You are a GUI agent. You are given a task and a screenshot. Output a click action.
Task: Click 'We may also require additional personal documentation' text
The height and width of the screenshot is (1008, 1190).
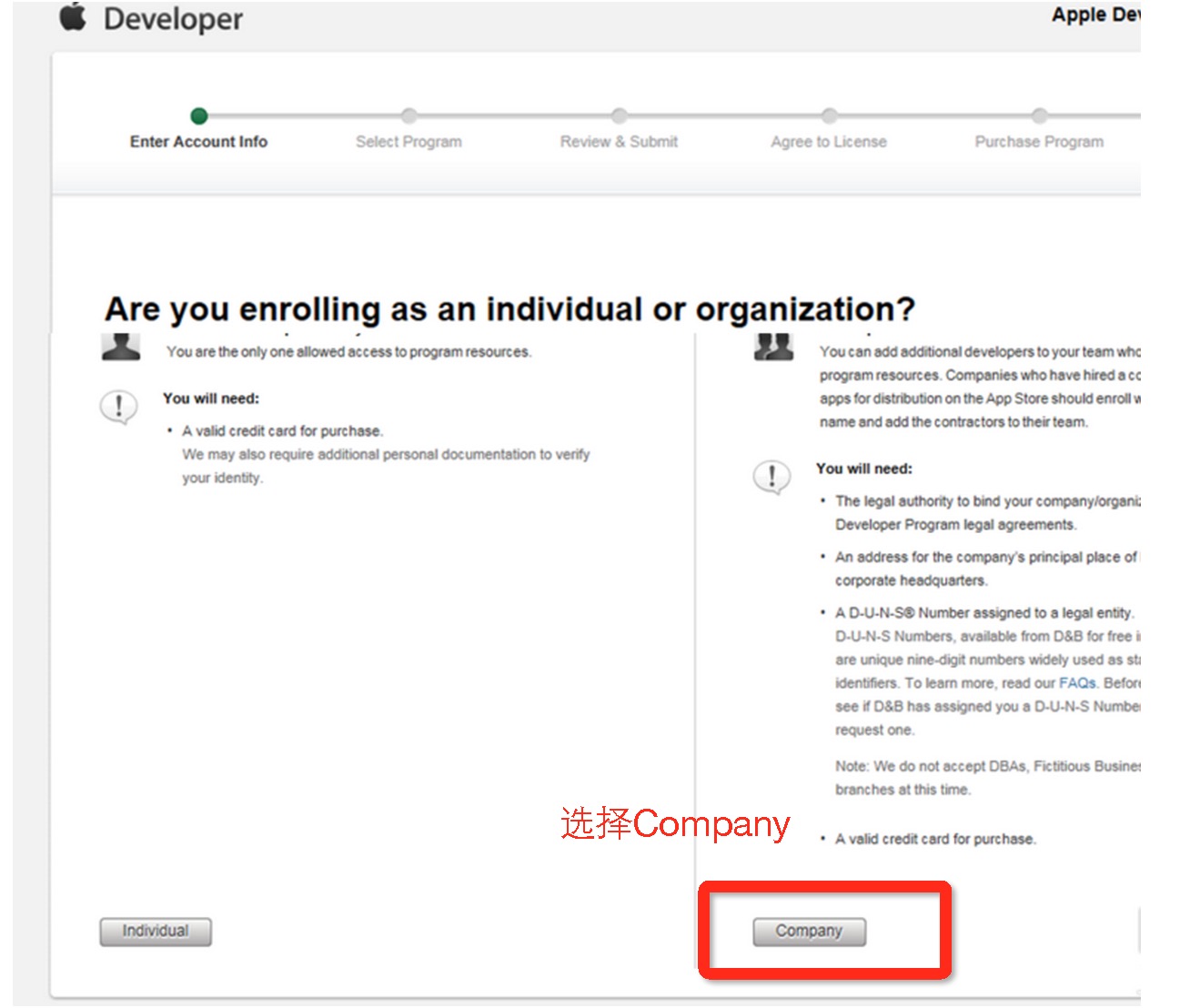[386, 466]
